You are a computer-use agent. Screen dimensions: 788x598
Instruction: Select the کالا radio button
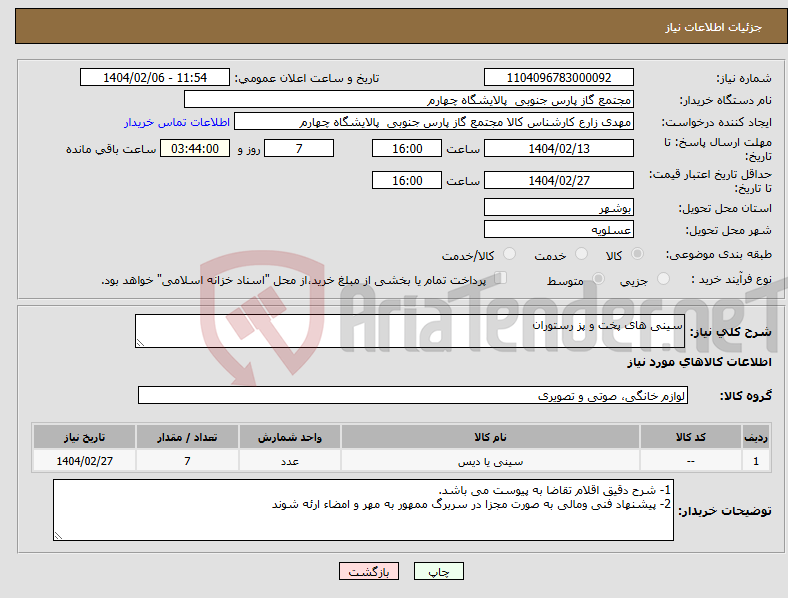pos(637,254)
